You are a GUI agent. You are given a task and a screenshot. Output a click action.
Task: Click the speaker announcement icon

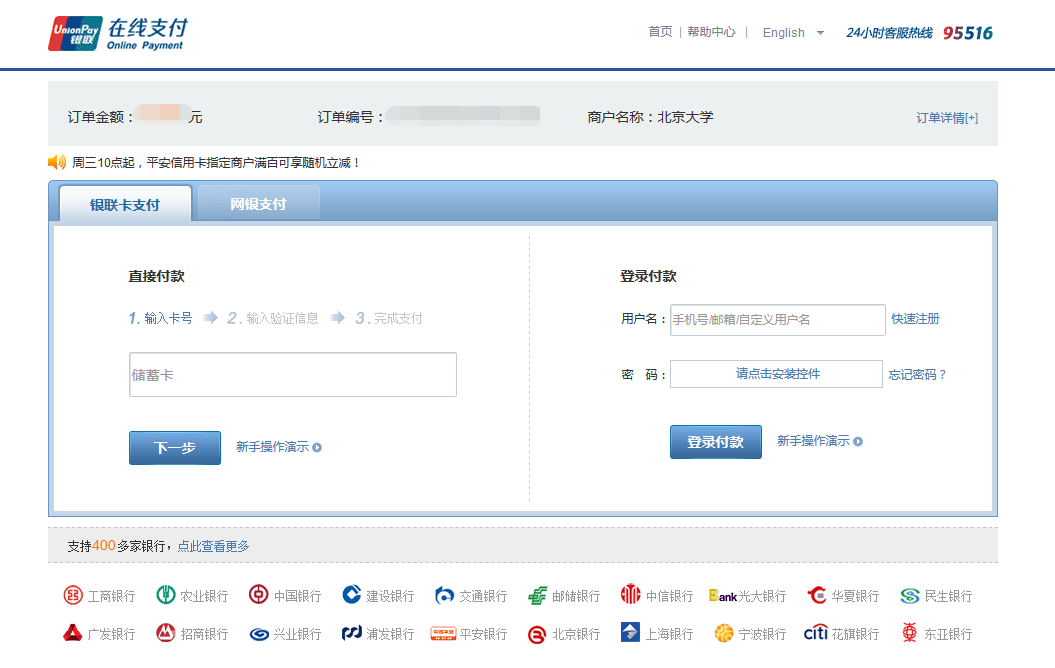57,162
